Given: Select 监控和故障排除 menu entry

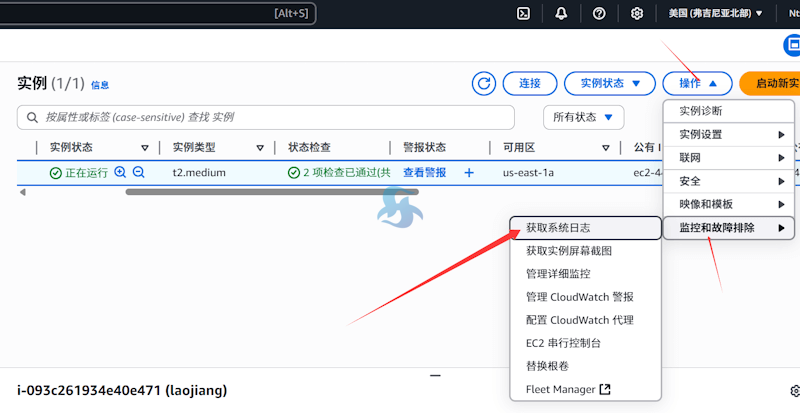Looking at the screenshot, I should (729, 228).
